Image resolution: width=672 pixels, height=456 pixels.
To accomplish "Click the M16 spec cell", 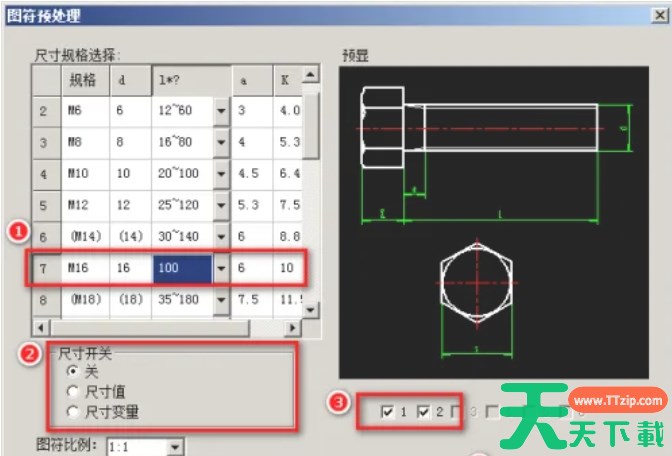I will coord(85,268).
